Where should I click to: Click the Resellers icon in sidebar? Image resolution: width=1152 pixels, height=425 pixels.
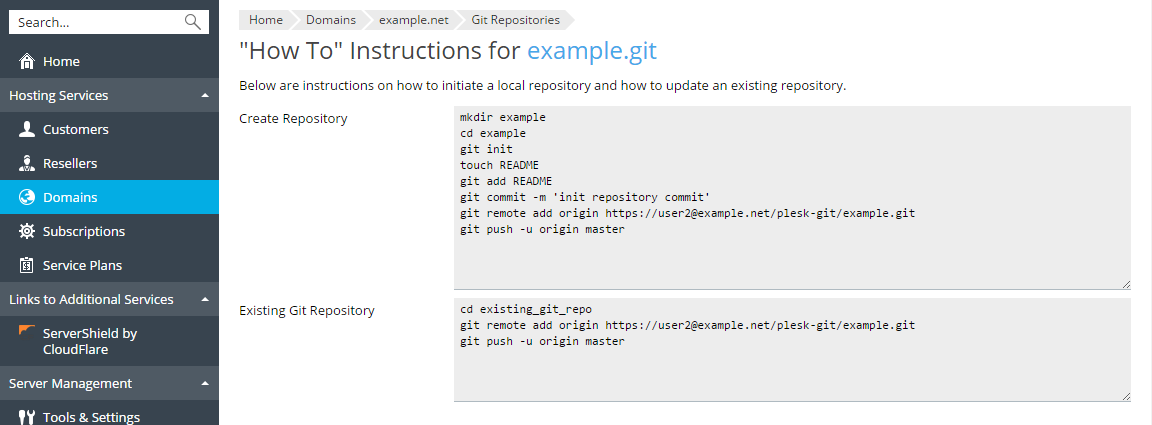click(27, 164)
